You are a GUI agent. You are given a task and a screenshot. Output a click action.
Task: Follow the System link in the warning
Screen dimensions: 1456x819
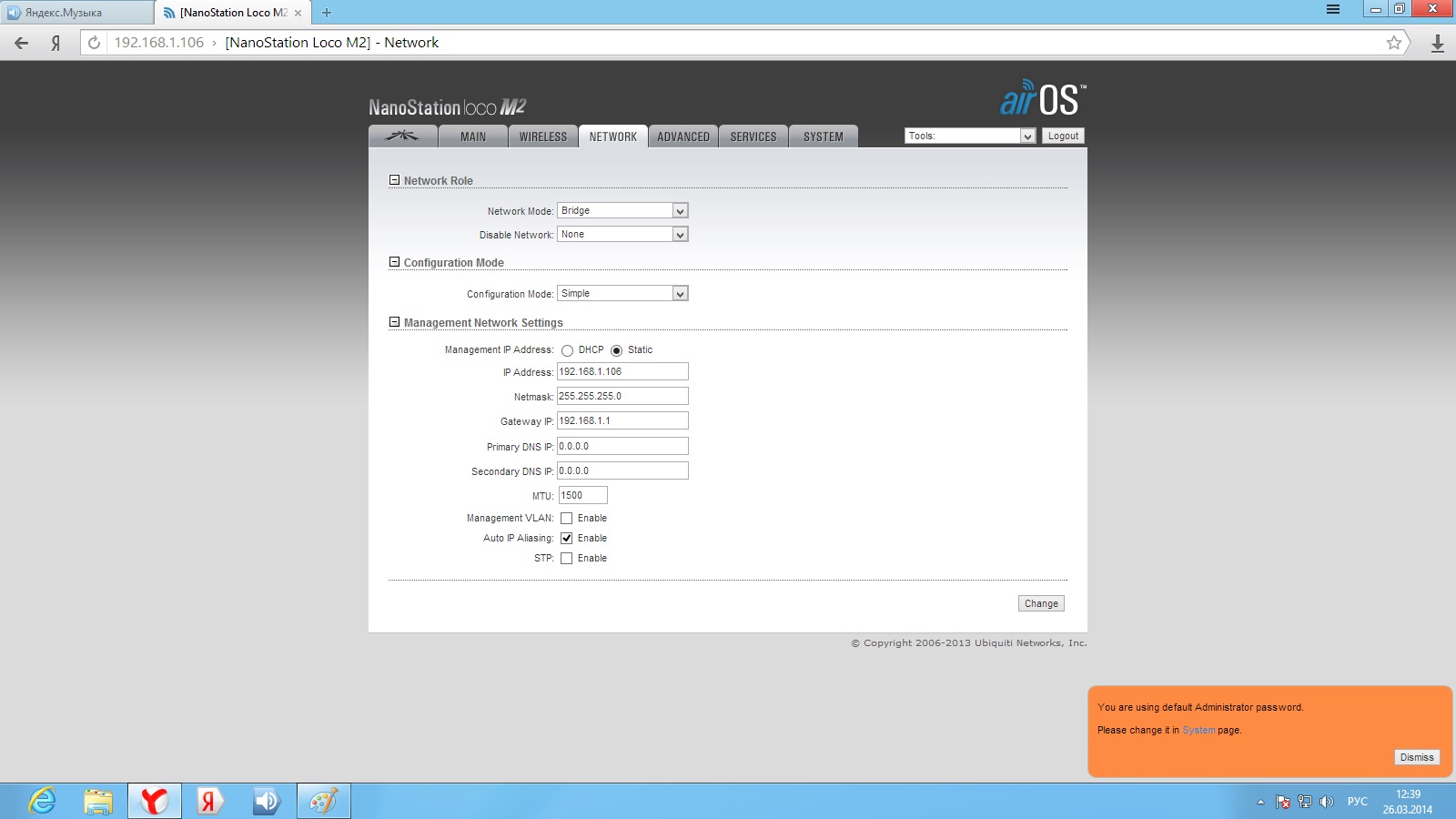pyautogui.click(x=1198, y=730)
